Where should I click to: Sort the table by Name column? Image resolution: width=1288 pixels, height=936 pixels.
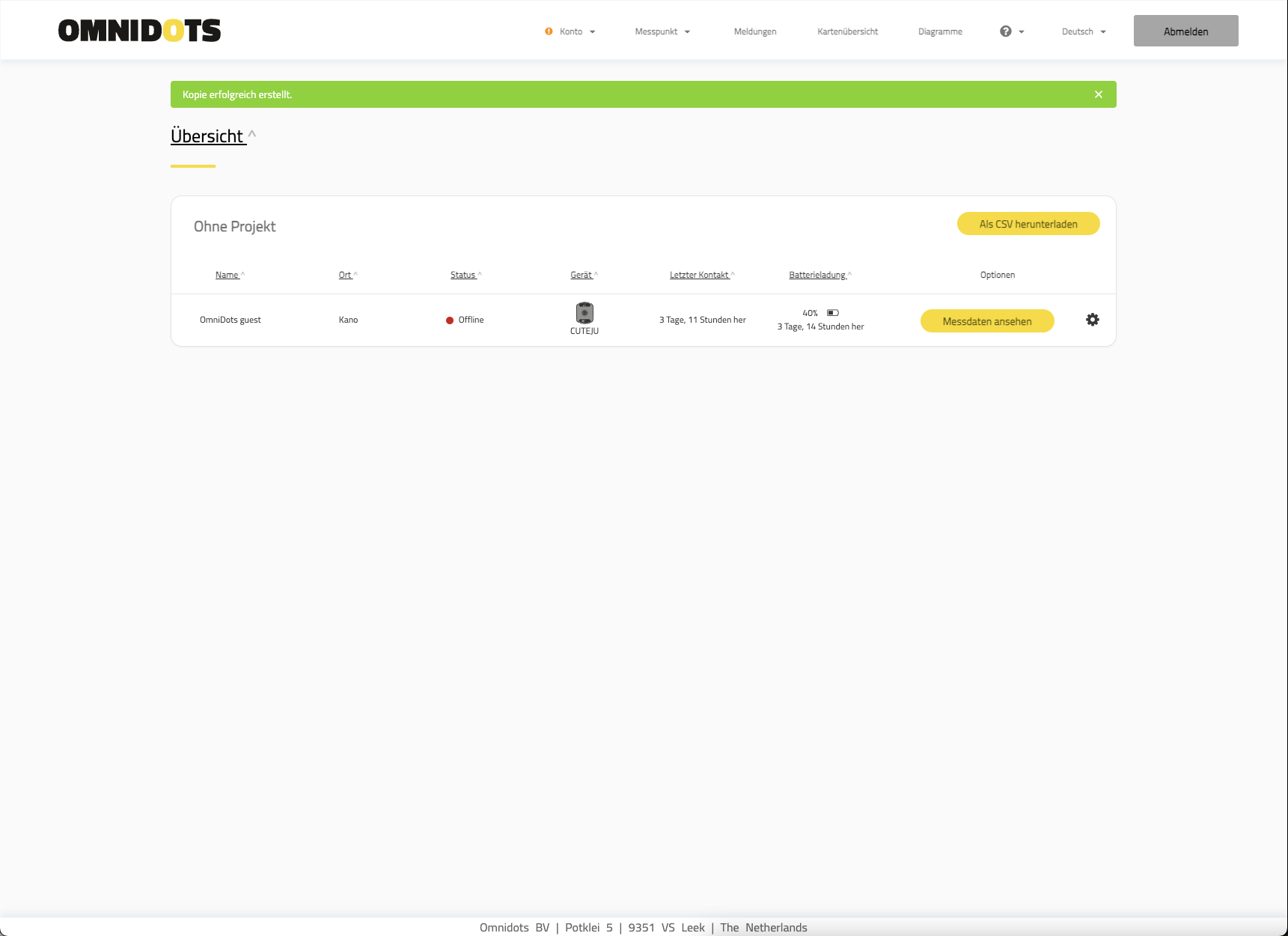click(228, 275)
